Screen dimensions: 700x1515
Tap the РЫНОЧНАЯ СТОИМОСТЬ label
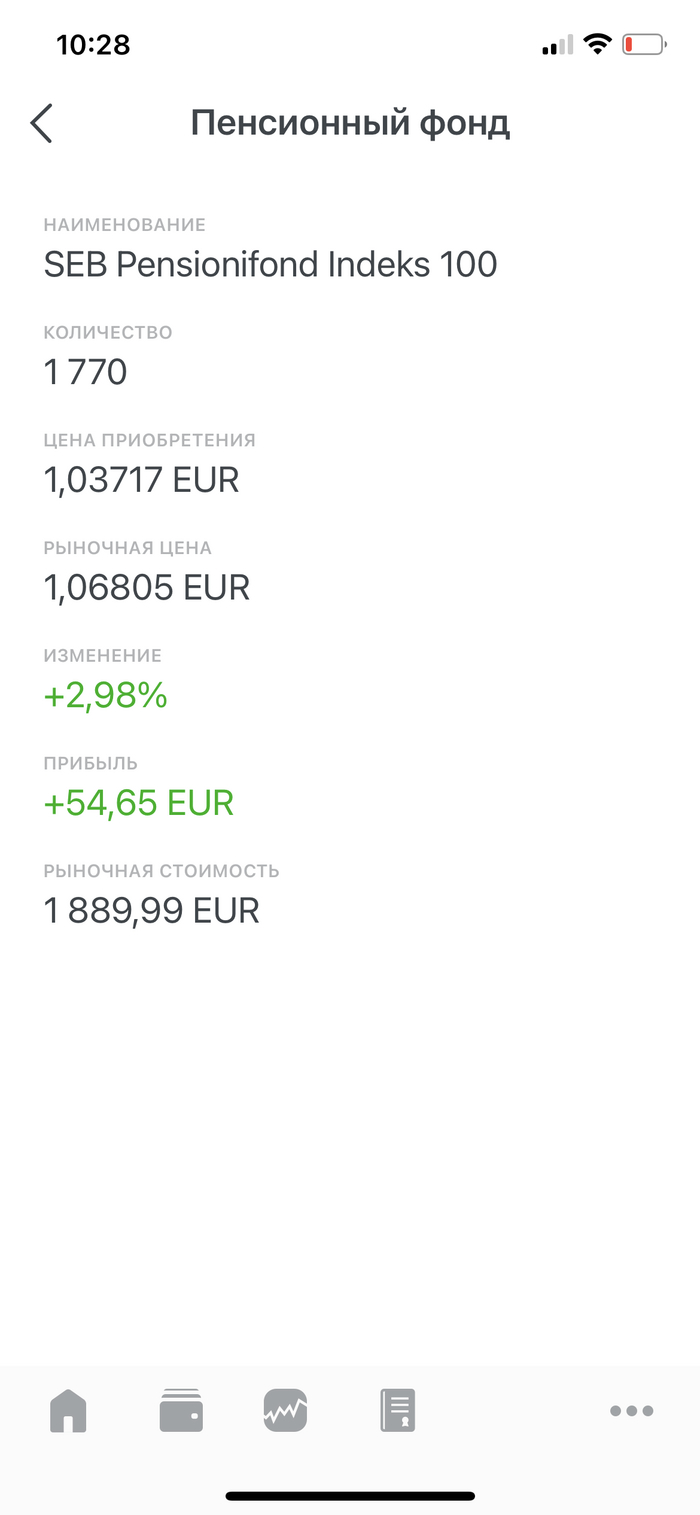click(x=161, y=871)
